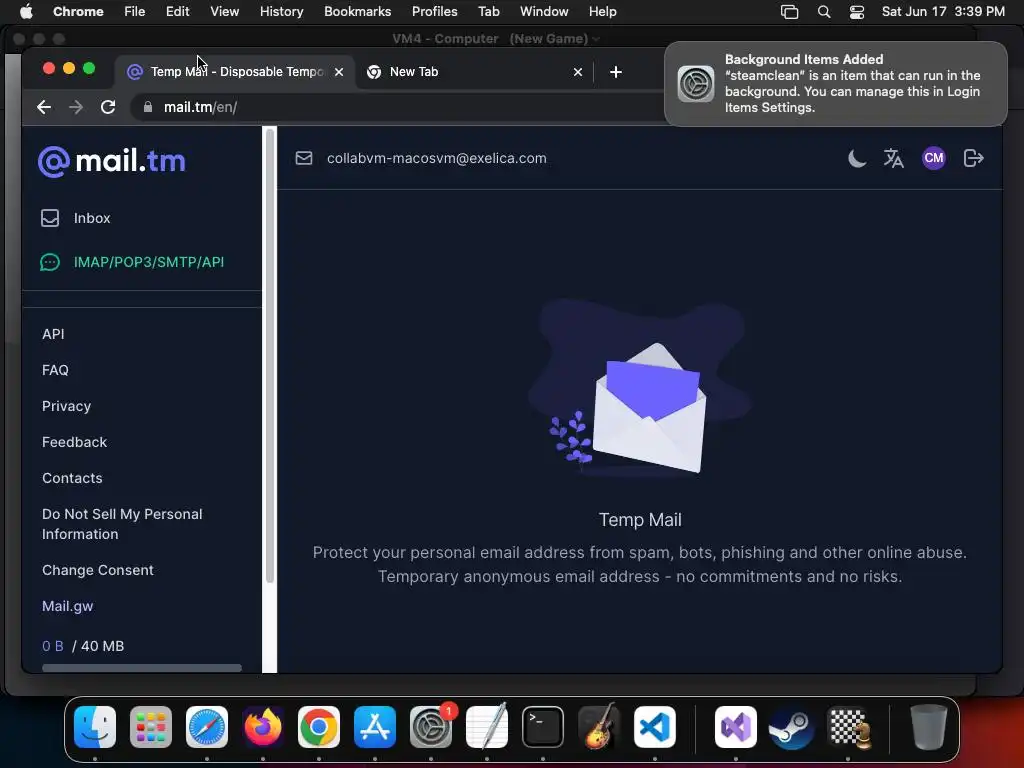Image resolution: width=1024 pixels, height=768 pixels.
Task: Open the Feedback page
Action: 74,442
